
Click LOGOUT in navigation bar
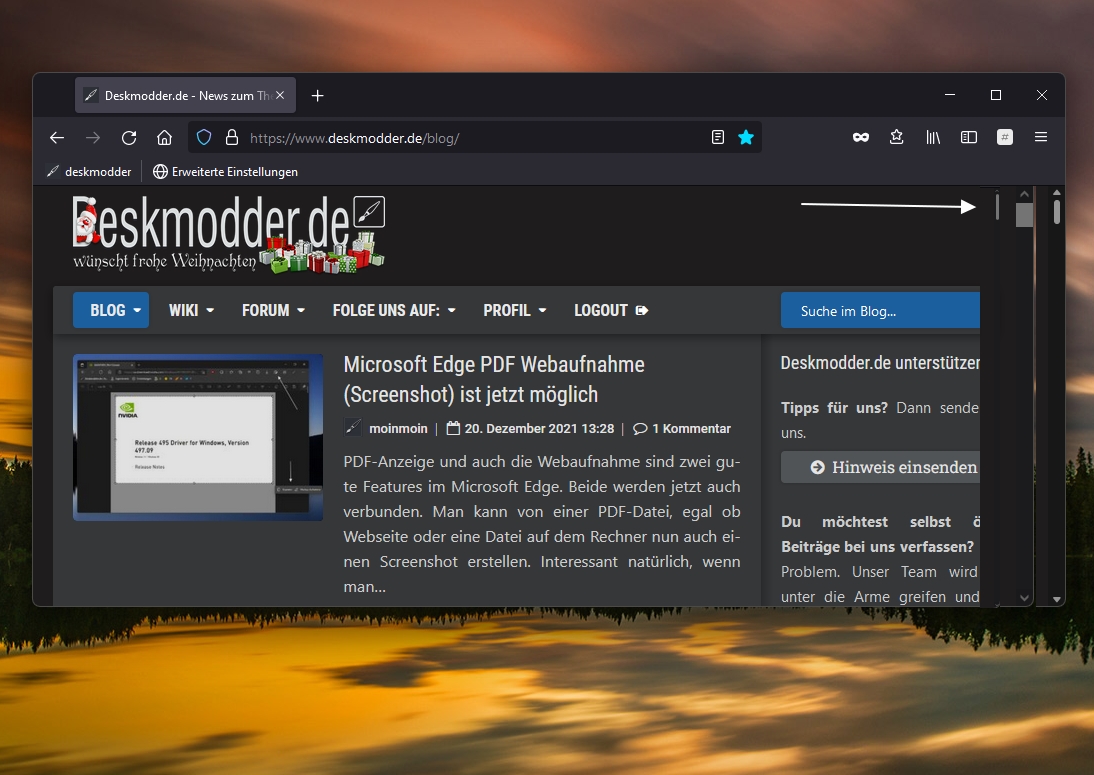click(611, 310)
